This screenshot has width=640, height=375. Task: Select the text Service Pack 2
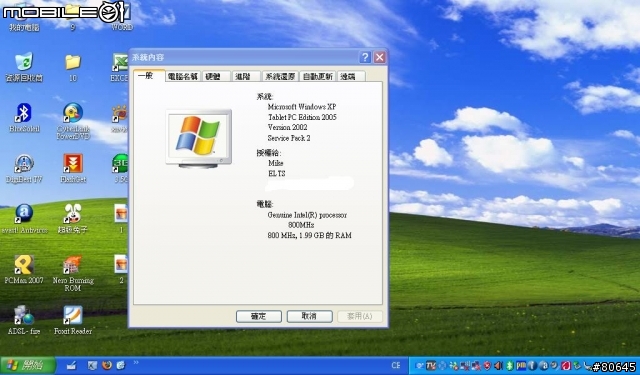(289, 138)
